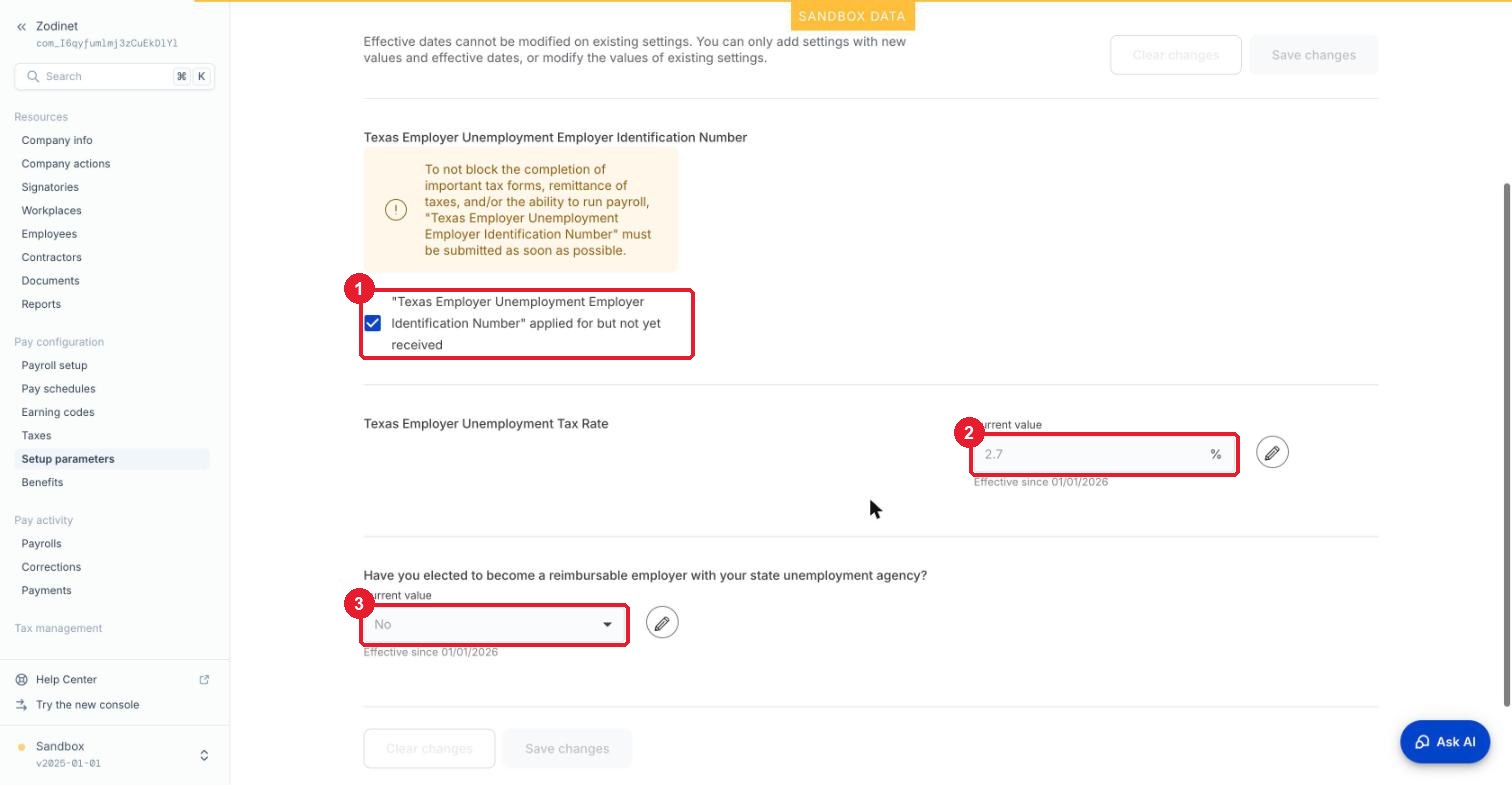Click Try the new console

coord(88,705)
